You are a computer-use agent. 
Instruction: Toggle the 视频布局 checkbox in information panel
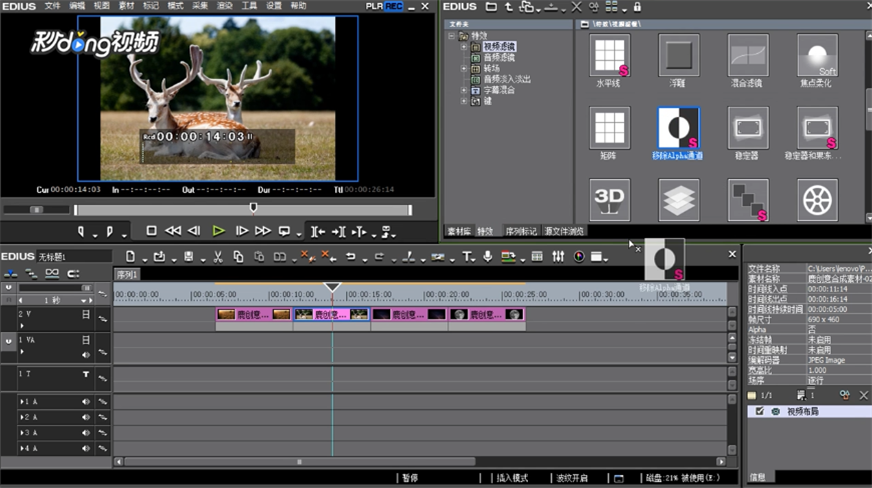[x=760, y=411]
